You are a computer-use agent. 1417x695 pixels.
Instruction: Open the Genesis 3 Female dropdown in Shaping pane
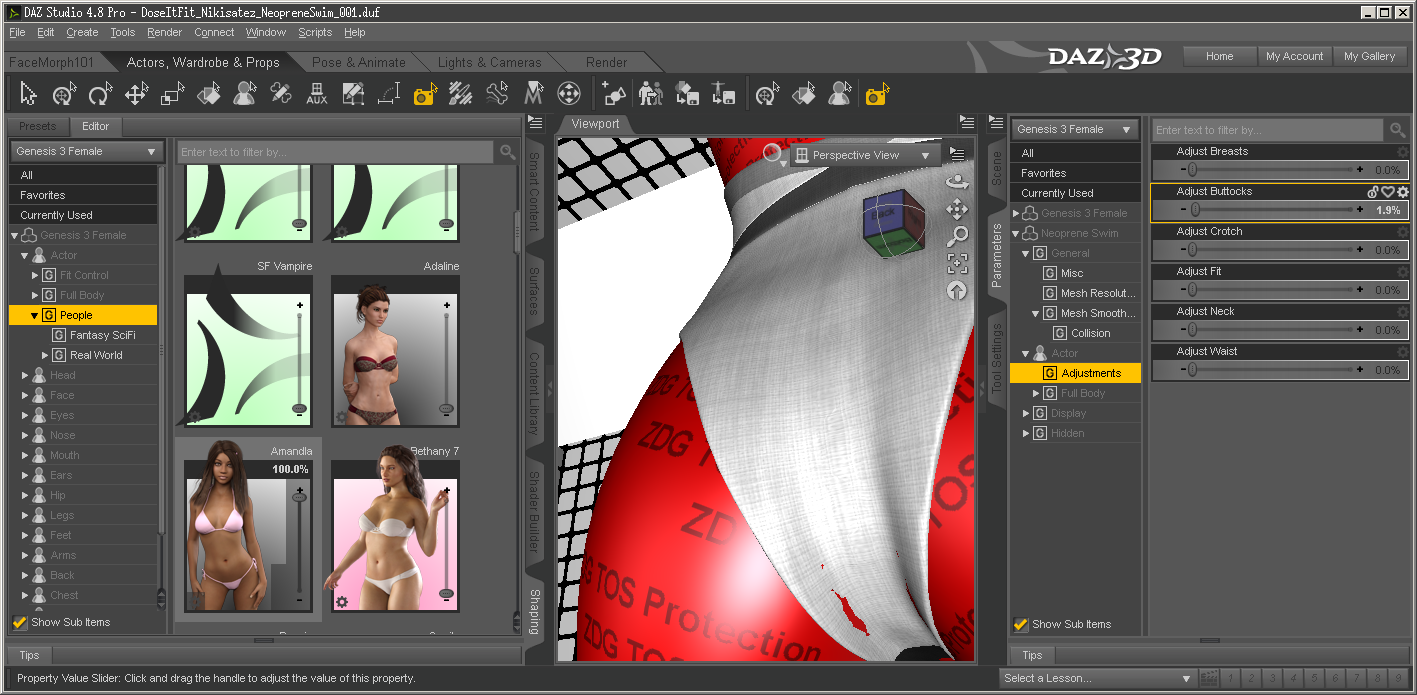(85, 151)
